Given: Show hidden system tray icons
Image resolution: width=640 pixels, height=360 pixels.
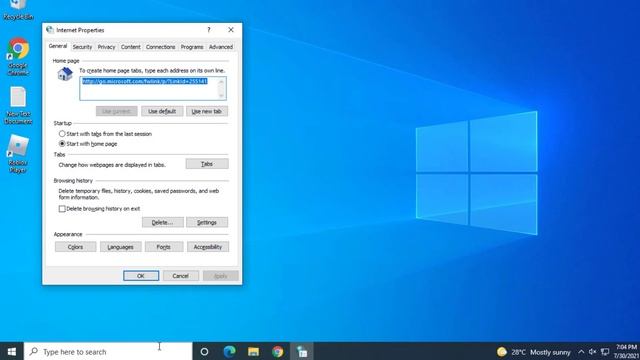Looking at the screenshot, I should (581, 352).
